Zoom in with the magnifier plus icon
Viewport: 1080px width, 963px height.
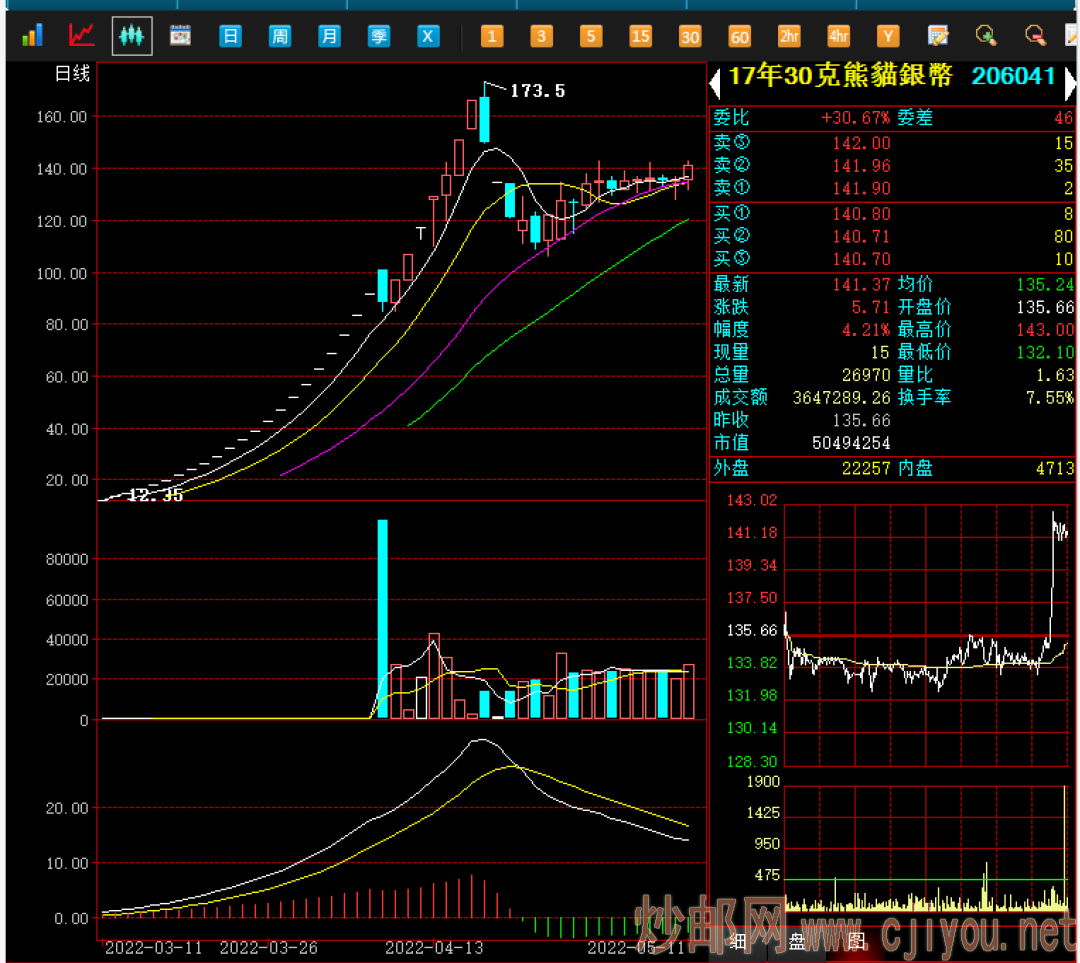click(x=987, y=37)
